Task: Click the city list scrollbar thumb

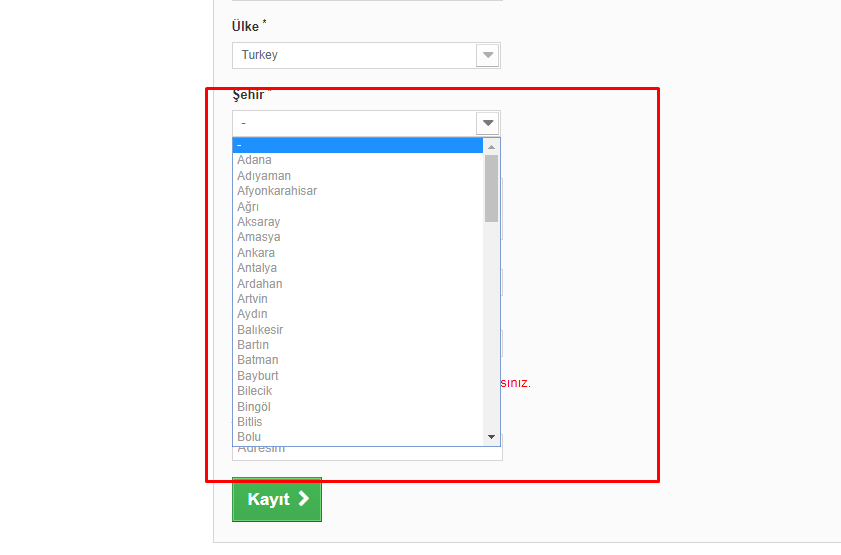Action: (491, 187)
